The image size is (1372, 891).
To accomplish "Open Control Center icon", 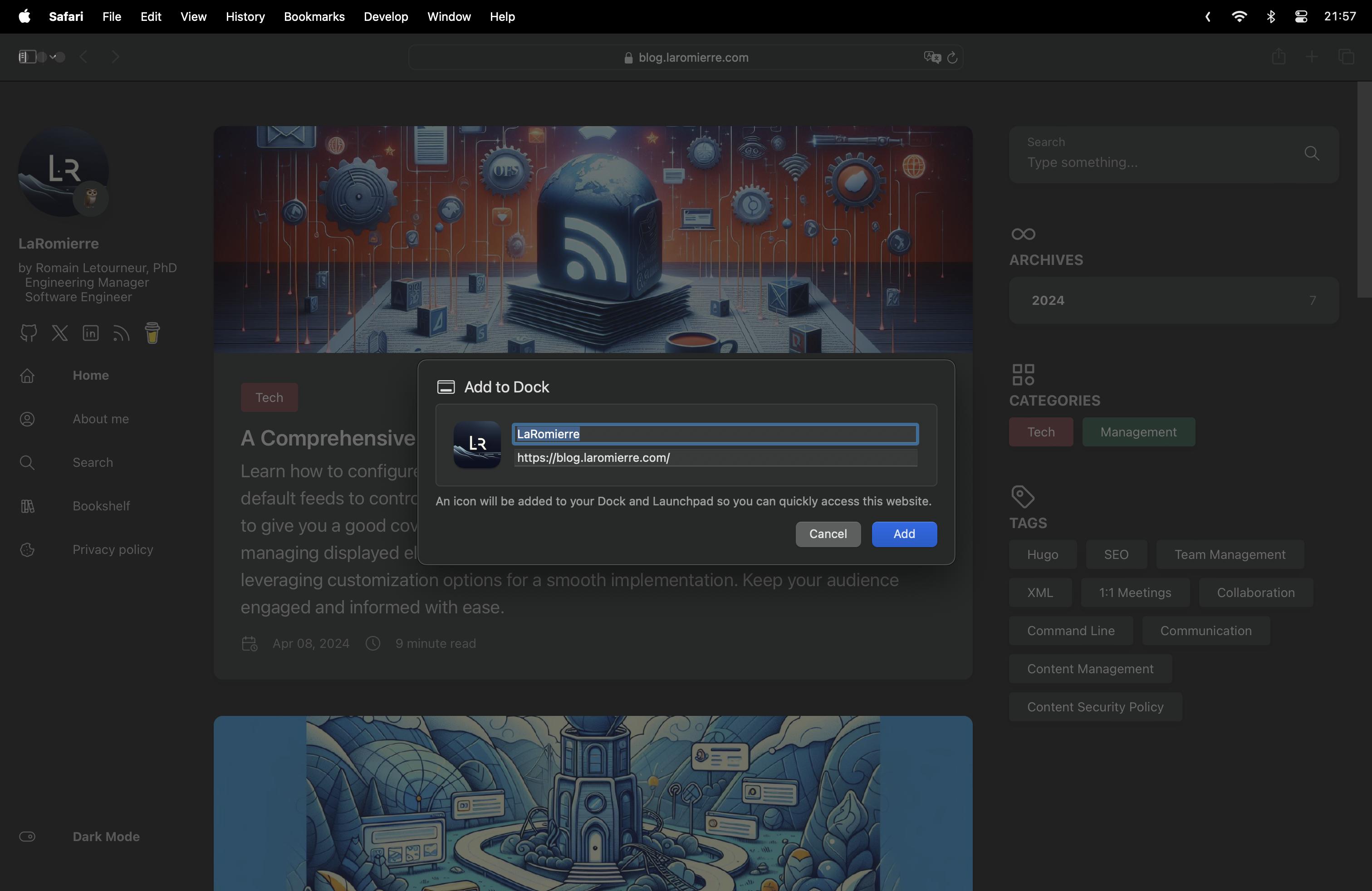I will pos(1300,17).
